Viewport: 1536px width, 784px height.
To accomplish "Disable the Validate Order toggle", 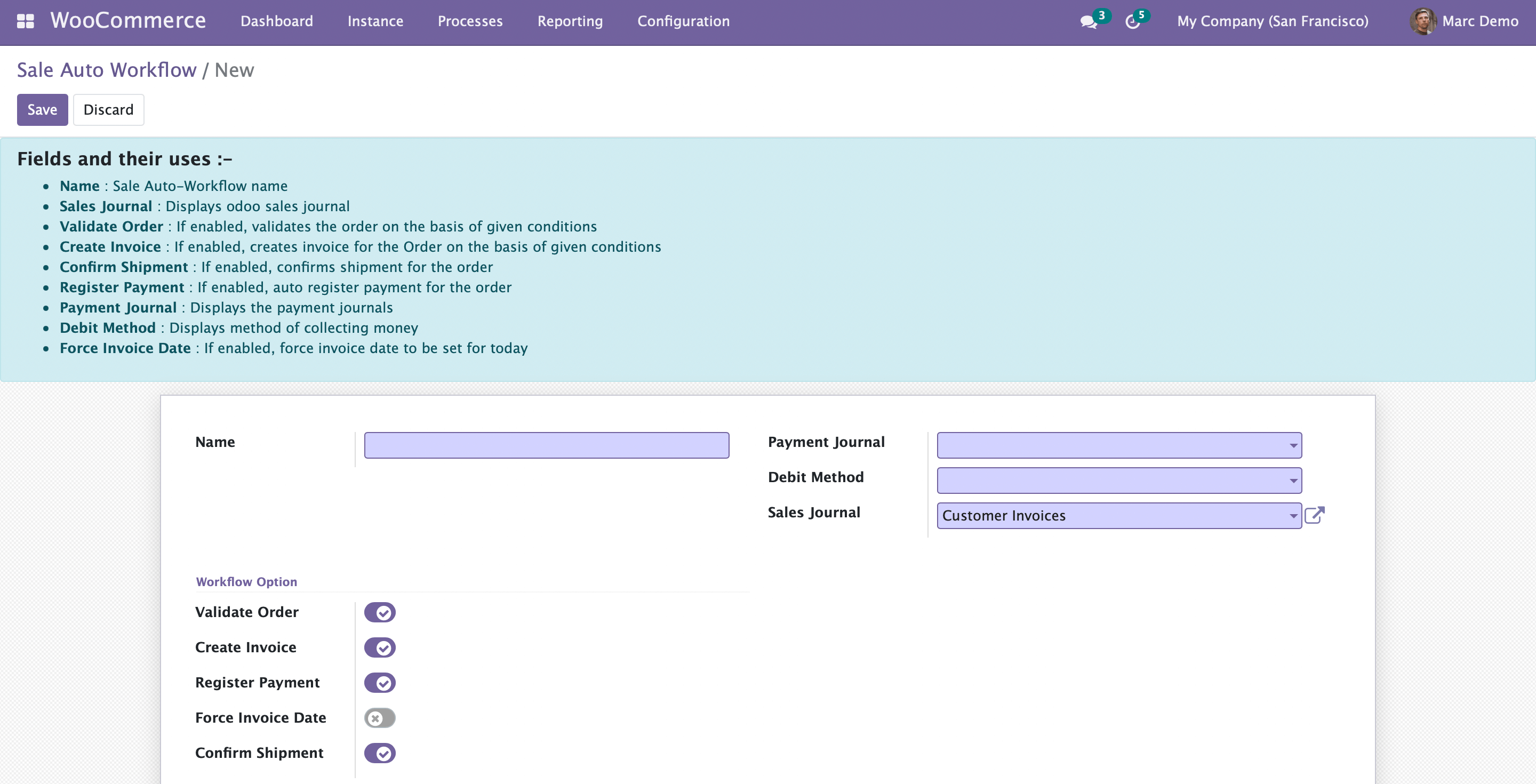I will pos(380,612).
